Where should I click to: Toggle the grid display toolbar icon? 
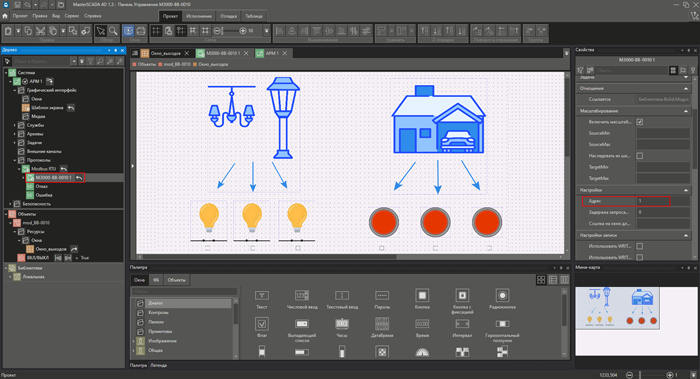[156, 31]
